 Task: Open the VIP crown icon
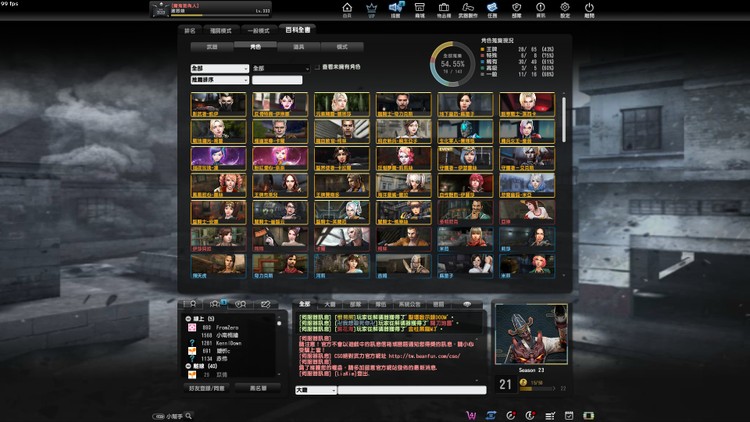pyautogui.click(x=371, y=8)
